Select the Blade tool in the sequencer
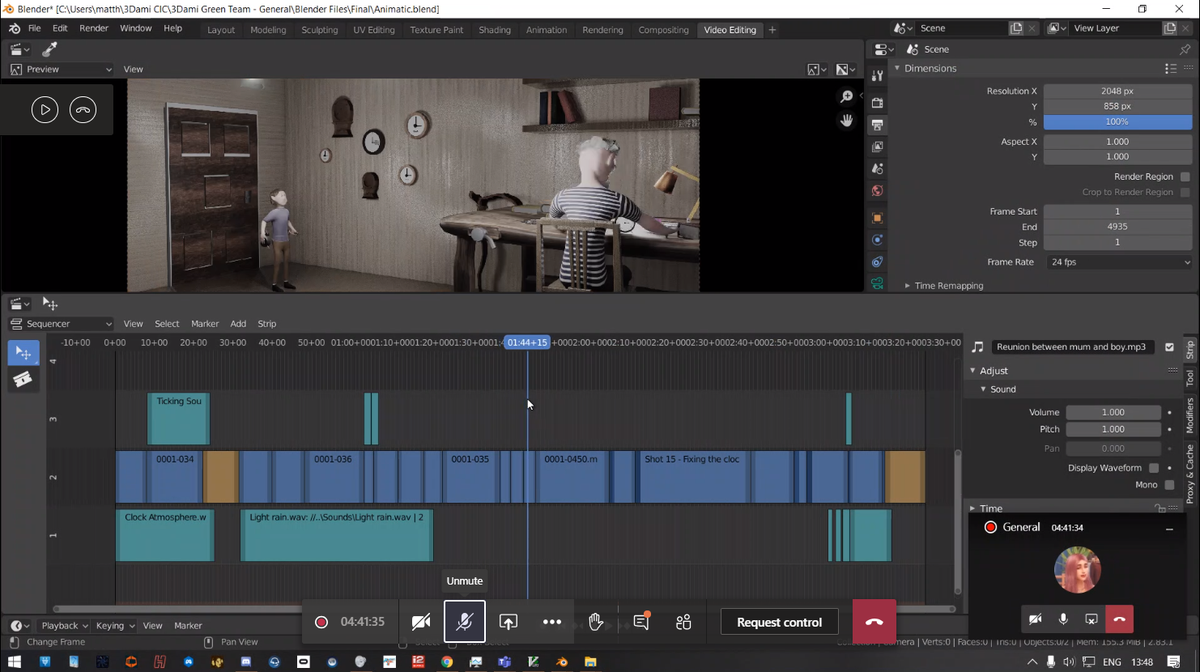1200x672 pixels. (22, 379)
